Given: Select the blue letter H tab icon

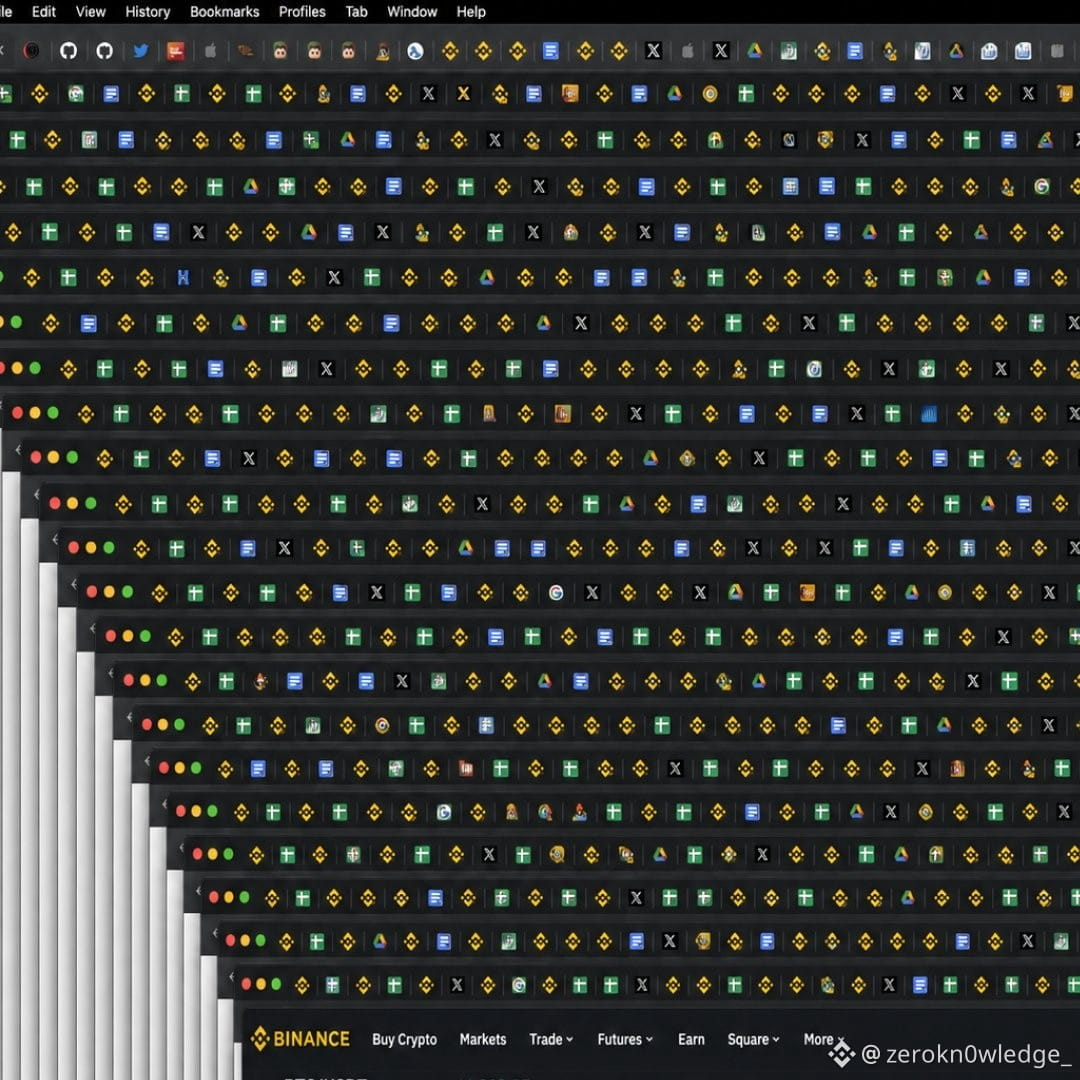Looking at the screenshot, I should tap(183, 278).
